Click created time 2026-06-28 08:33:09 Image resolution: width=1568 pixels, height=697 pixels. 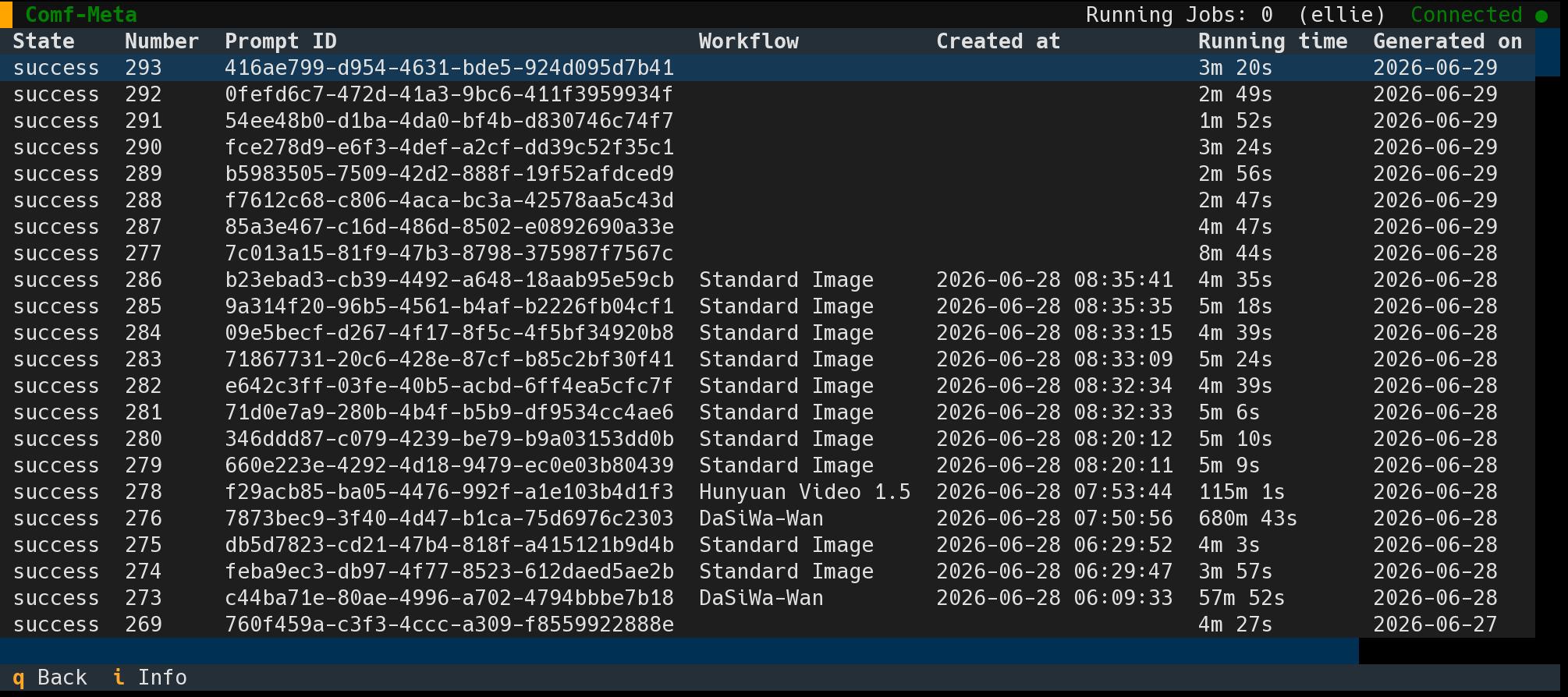pos(1055,359)
